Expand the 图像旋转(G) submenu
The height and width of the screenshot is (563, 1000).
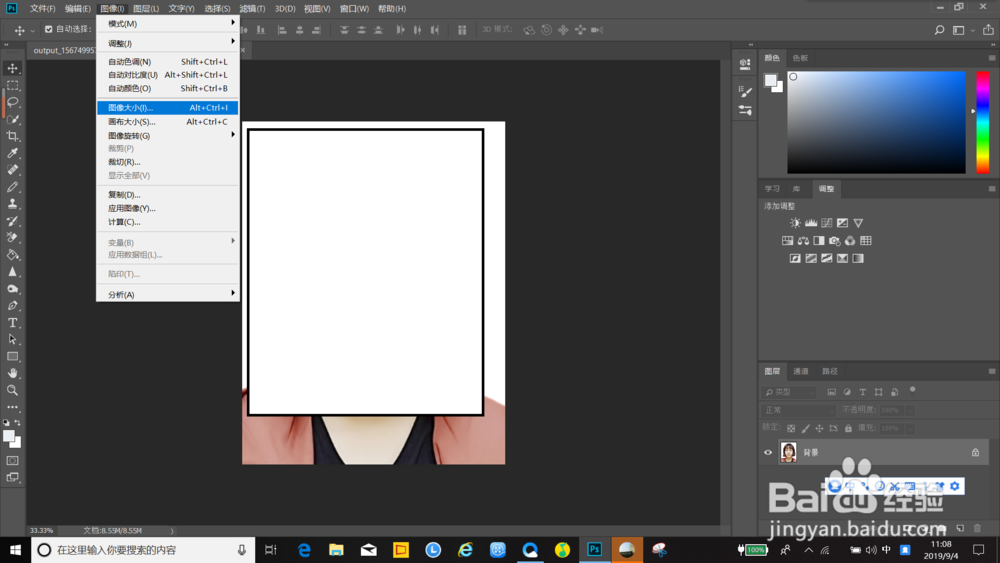click(x=168, y=136)
